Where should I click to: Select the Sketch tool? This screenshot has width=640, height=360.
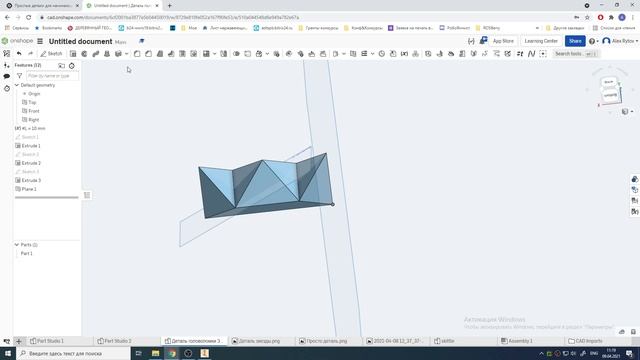click(x=51, y=53)
